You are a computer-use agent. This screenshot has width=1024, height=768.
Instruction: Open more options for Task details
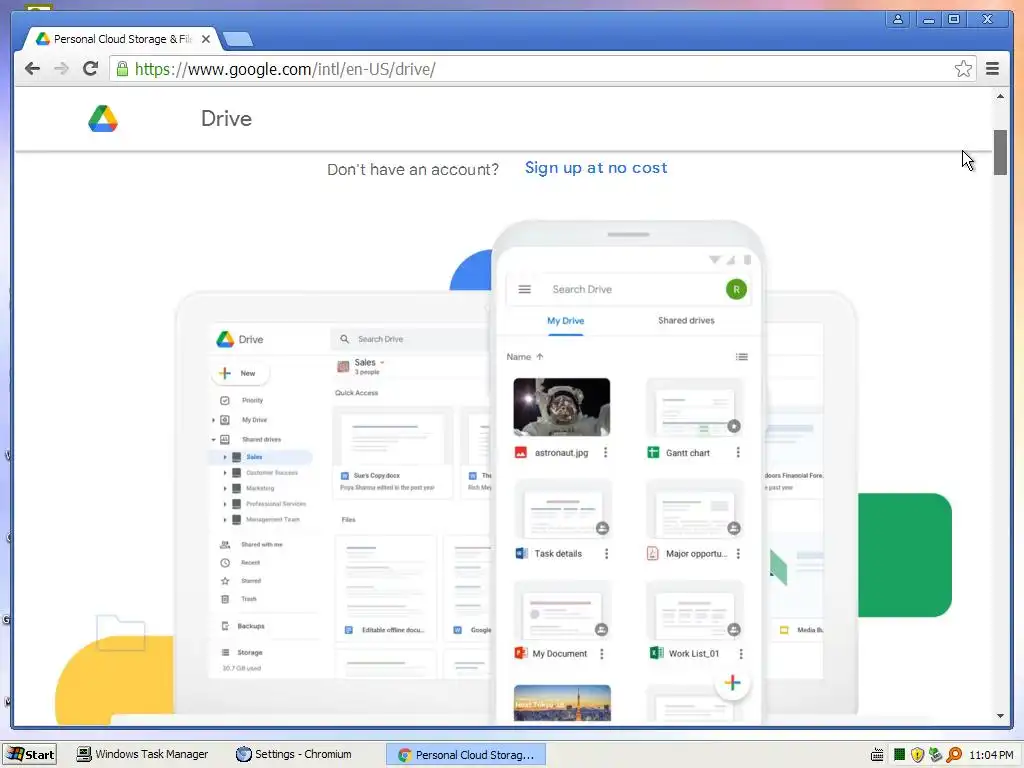(x=606, y=554)
